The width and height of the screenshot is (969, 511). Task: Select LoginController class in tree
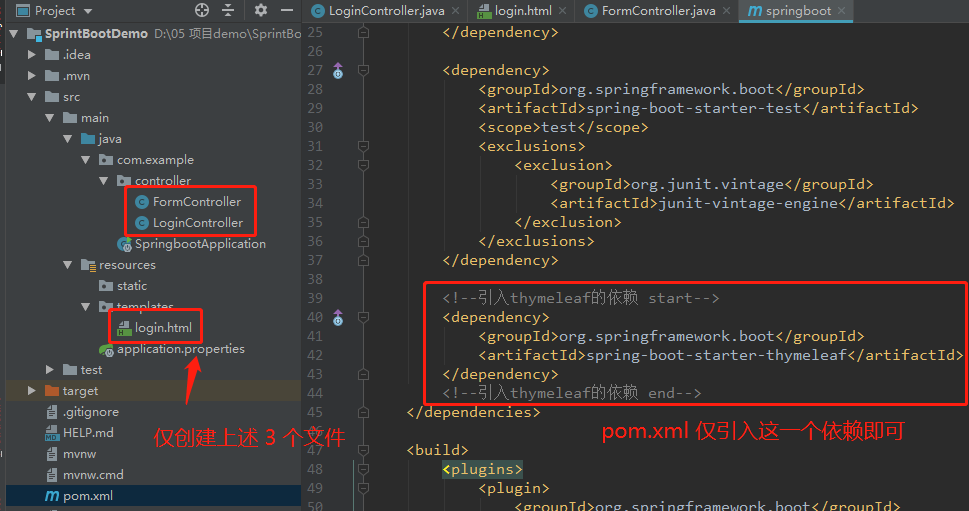(198, 222)
